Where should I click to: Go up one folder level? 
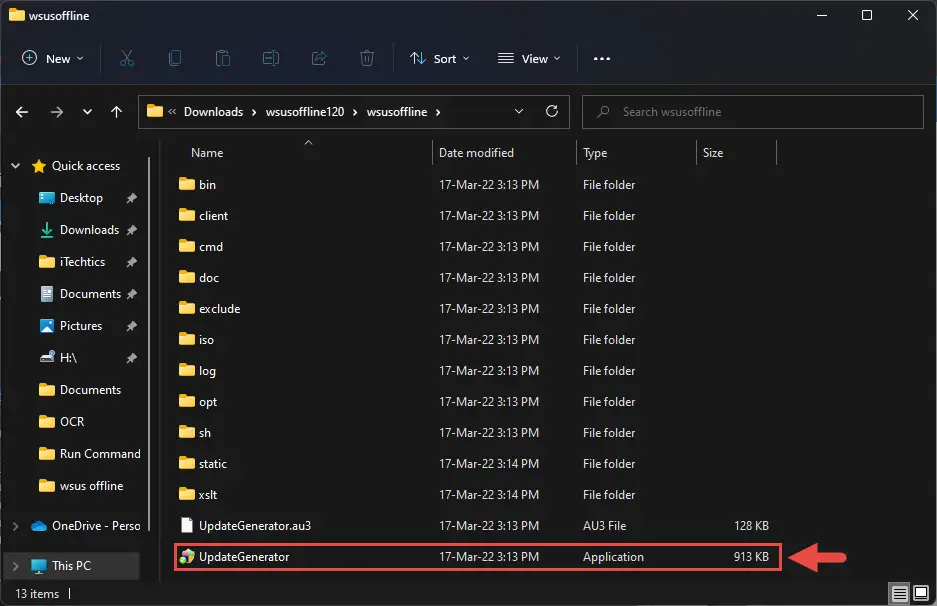[x=117, y=112]
